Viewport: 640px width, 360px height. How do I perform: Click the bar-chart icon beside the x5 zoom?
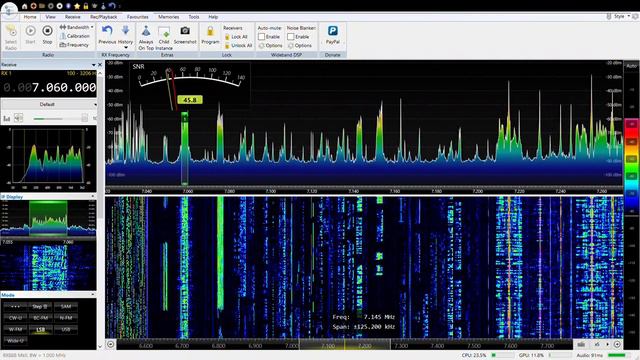tap(581, 344)
